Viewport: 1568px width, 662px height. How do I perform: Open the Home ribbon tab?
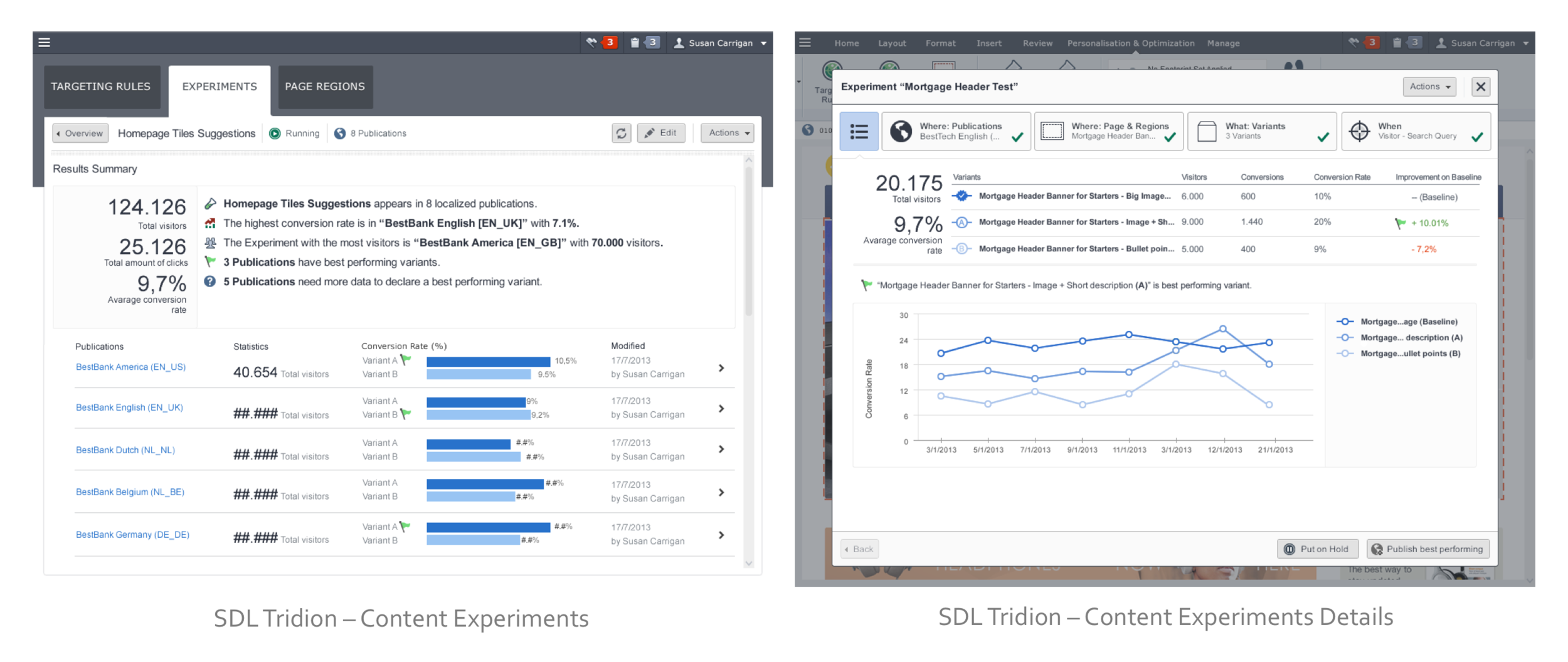tap(847, 43)
